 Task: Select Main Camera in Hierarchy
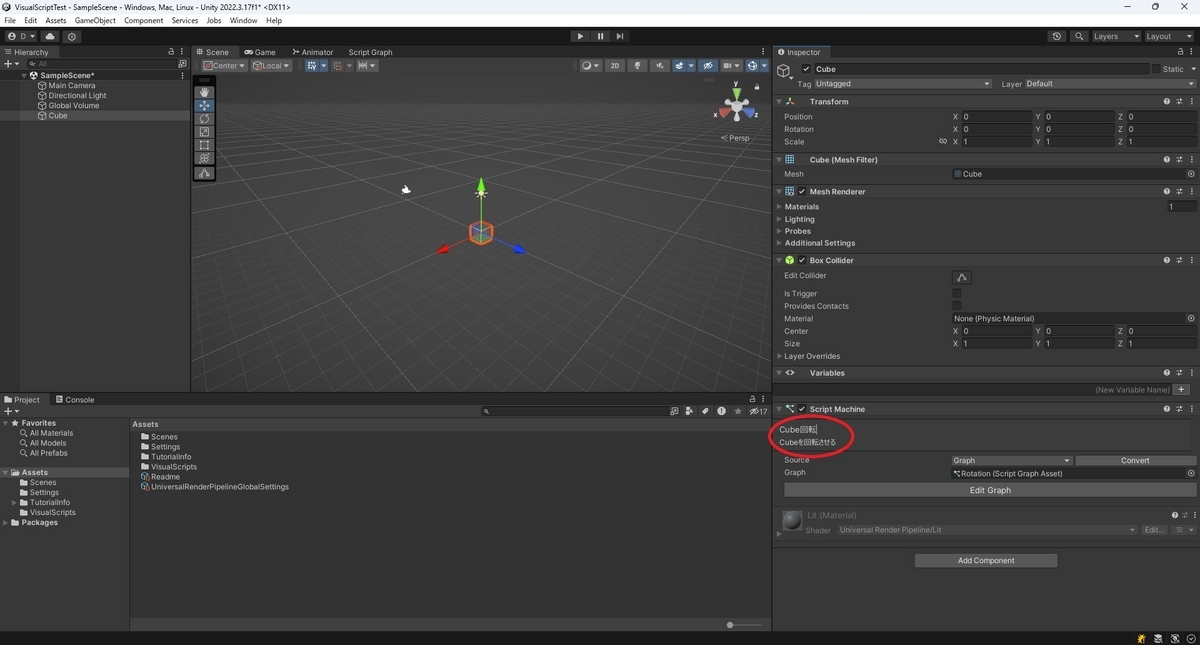[66, 86]
